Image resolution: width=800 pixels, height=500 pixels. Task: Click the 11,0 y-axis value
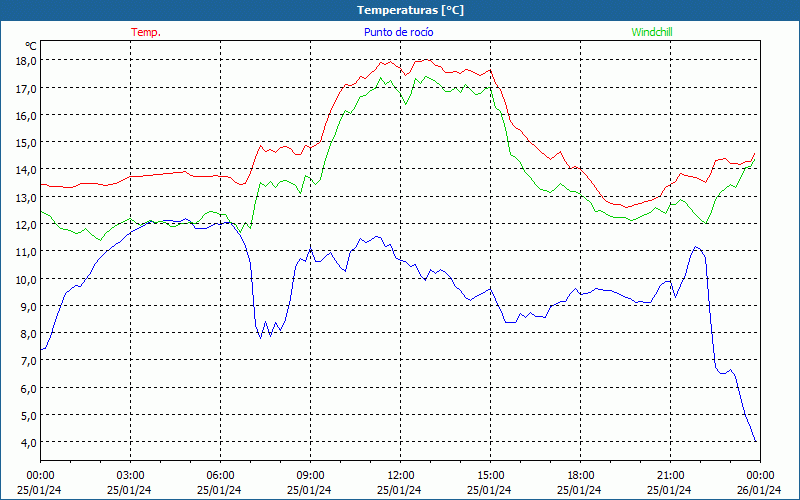[x=27, y=252]
